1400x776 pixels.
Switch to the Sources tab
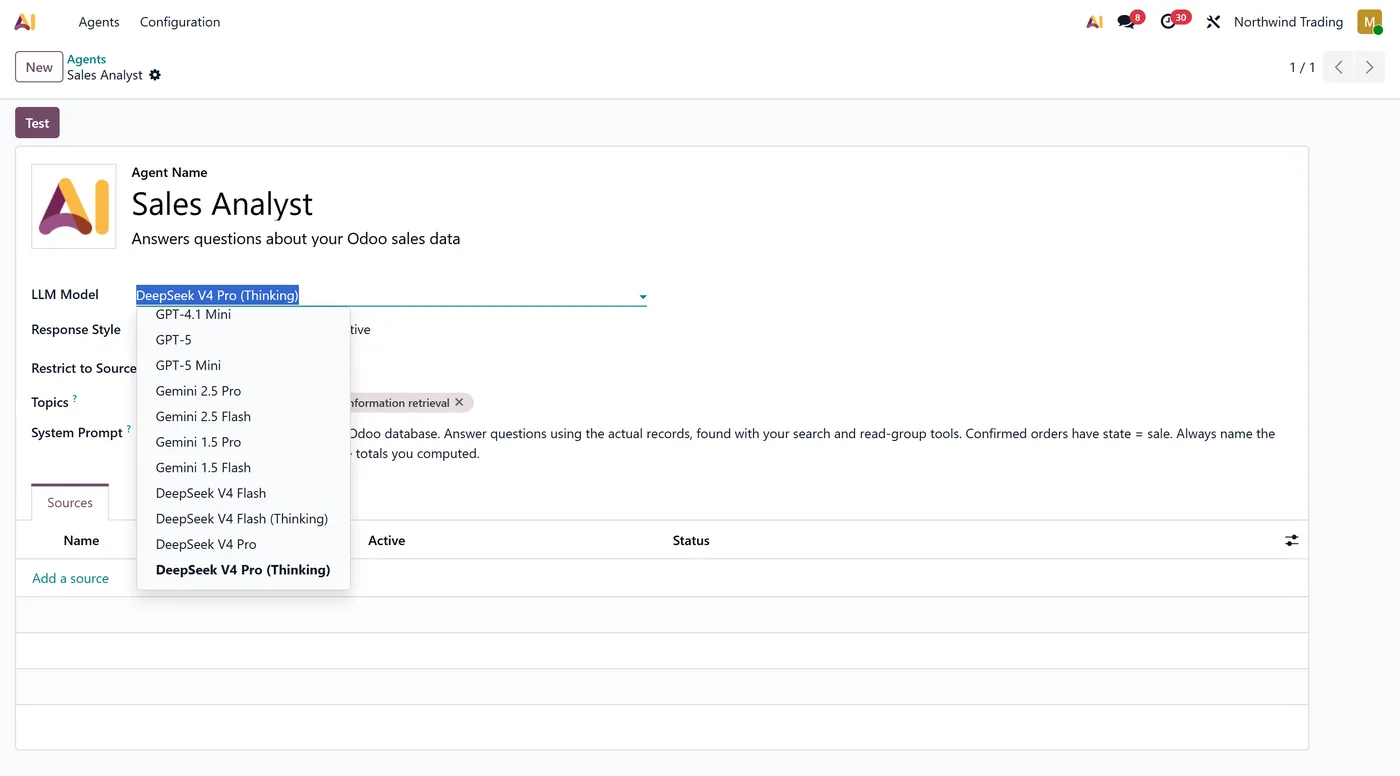pyautogui.click(x=70, y=503)
